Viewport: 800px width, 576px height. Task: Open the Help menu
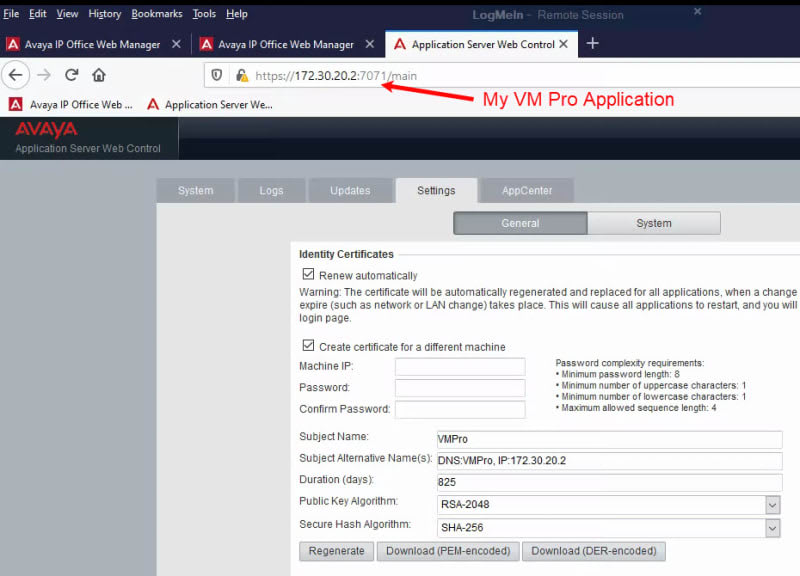coord(237,14)
